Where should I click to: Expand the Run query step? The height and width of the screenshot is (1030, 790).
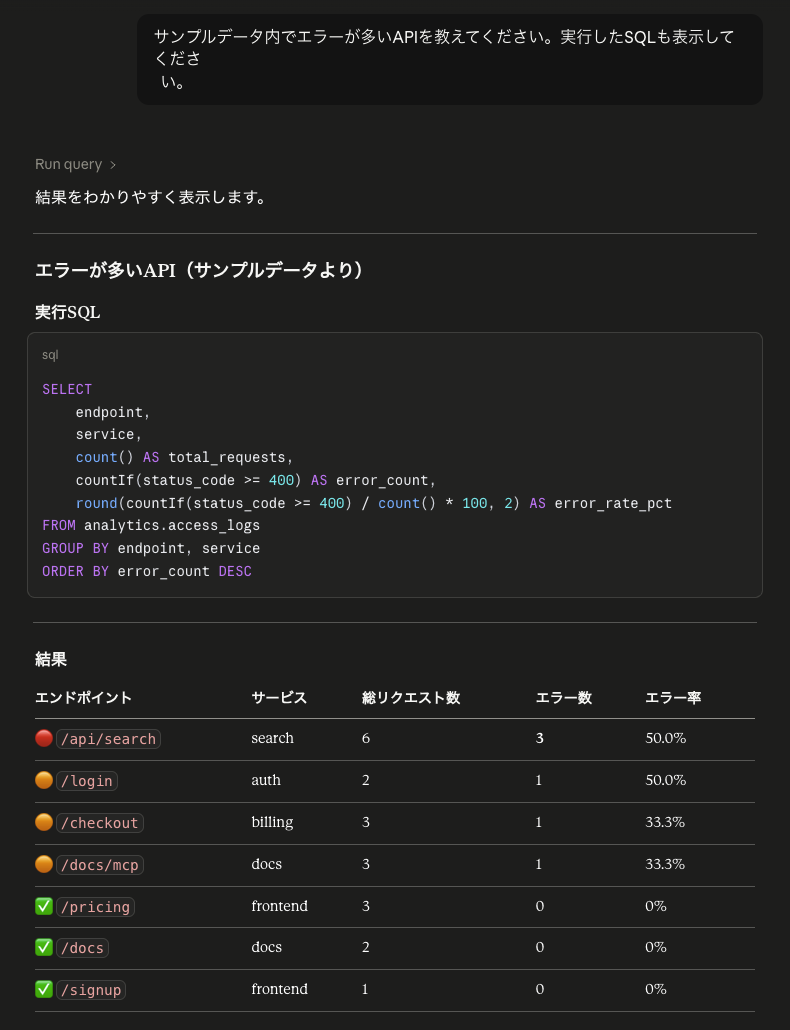point(75,164)
